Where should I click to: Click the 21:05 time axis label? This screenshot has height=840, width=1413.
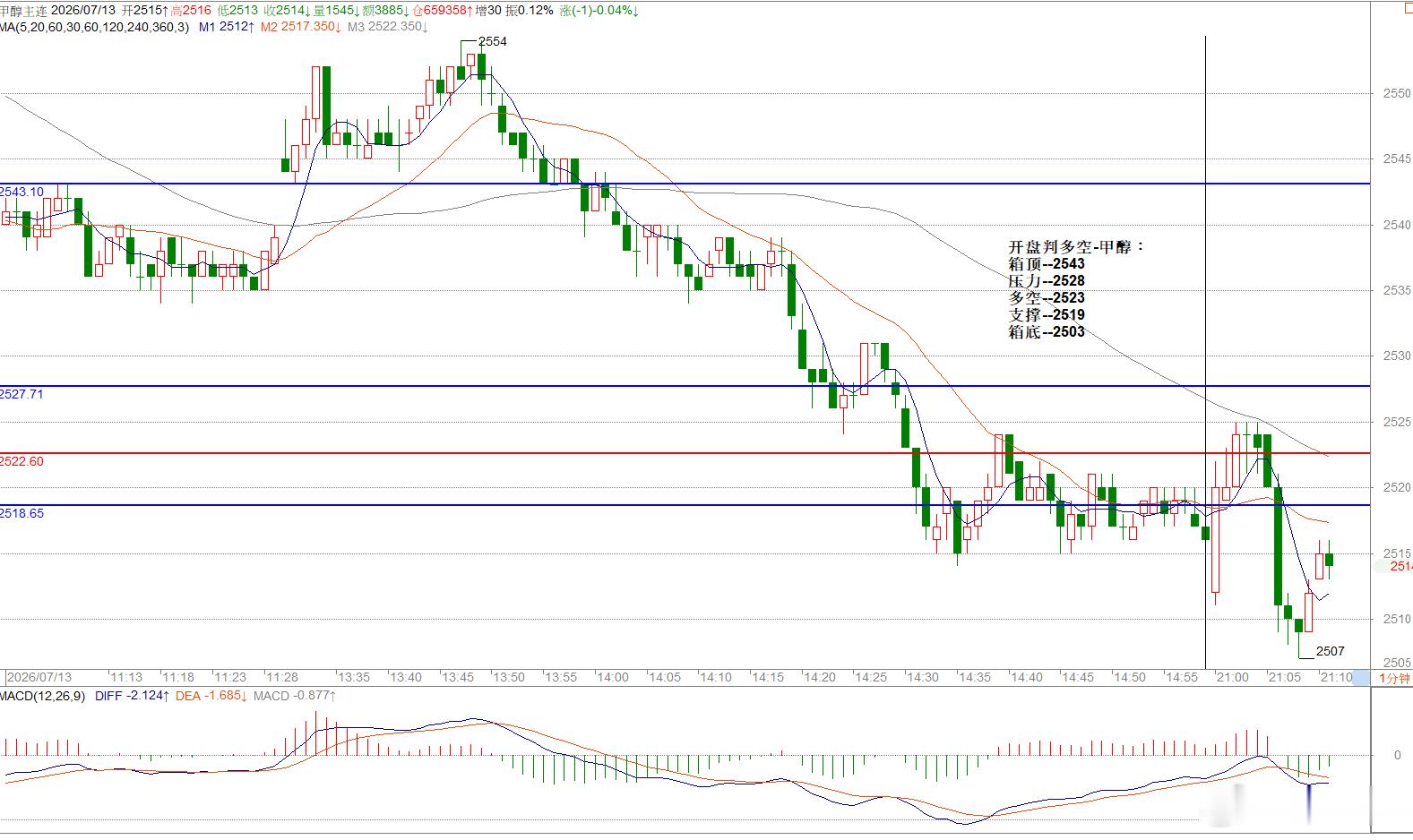pyautogui.click(x=1285, y=677)
